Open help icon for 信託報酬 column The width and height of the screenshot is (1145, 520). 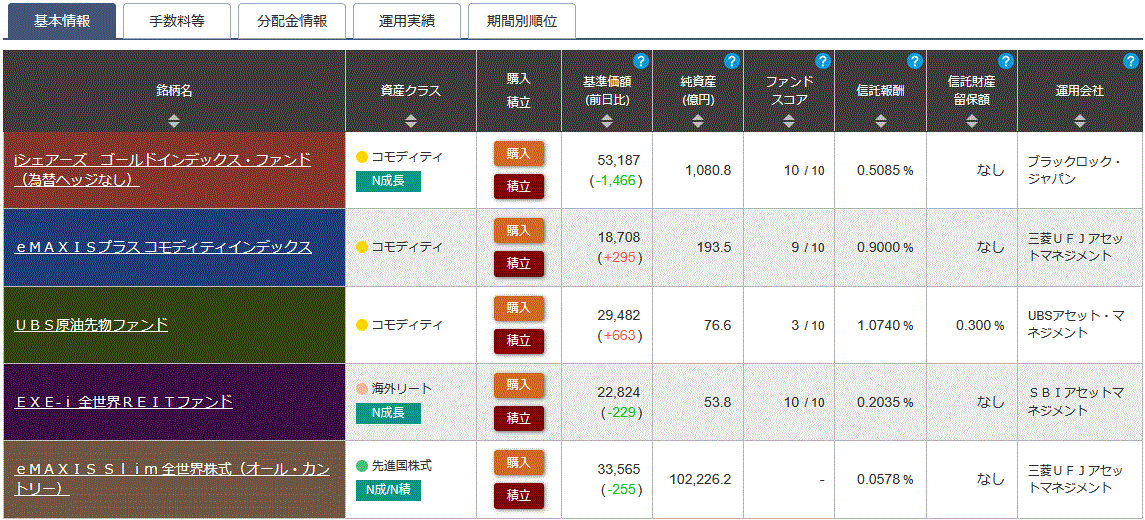[915, 61]
